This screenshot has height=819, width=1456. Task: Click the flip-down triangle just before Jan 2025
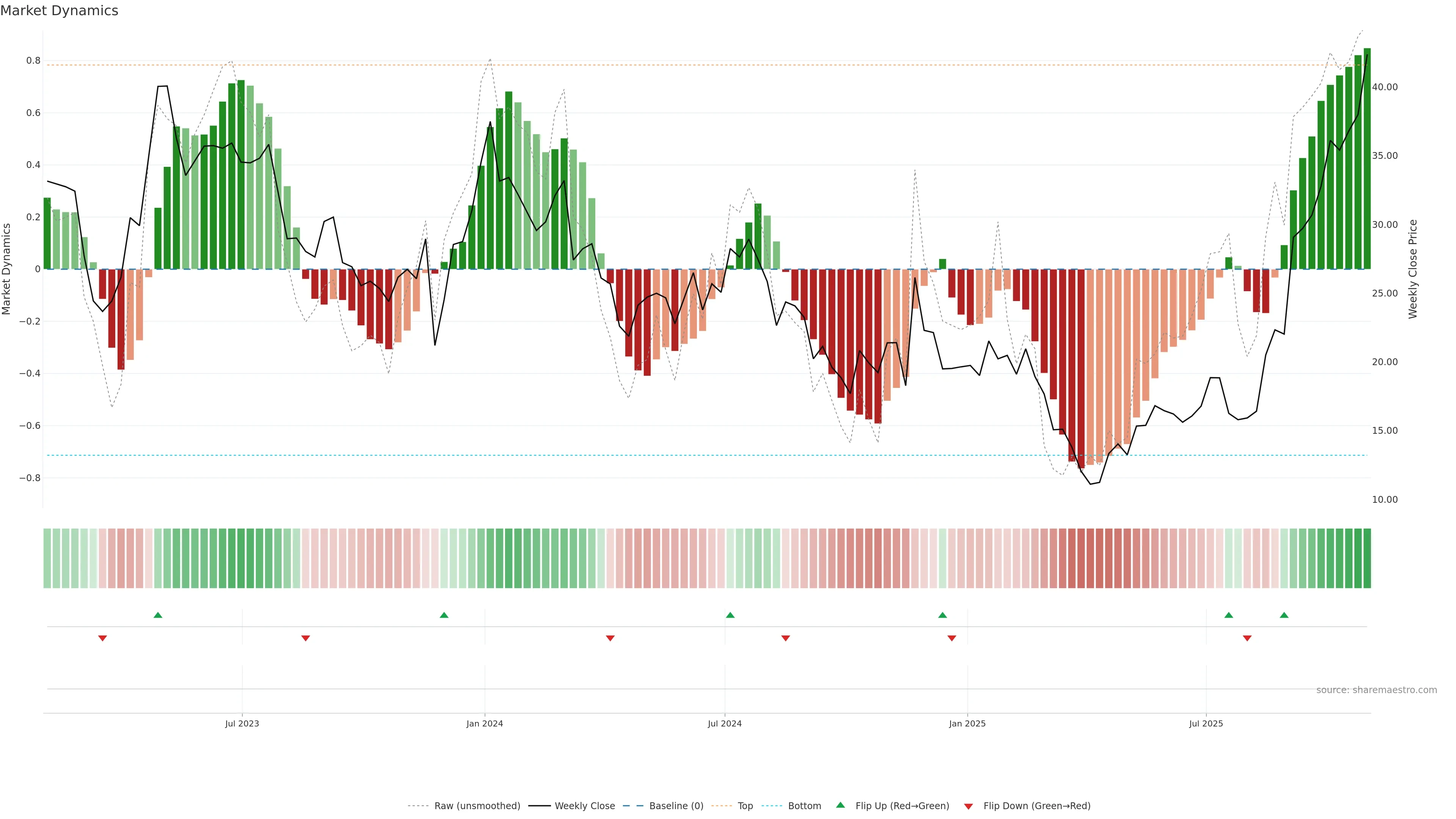pyautogui.click(x=951, y=638)
